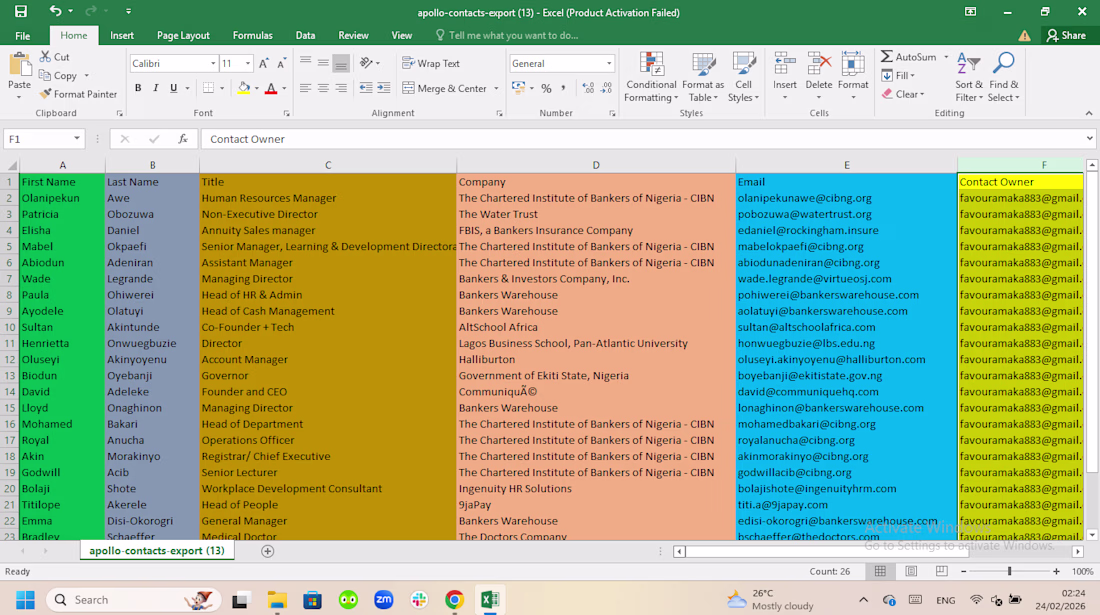Image resolution: width=1100 pixels, height=615 pixels.
Task: Click the Copy button
Action: 58,76
